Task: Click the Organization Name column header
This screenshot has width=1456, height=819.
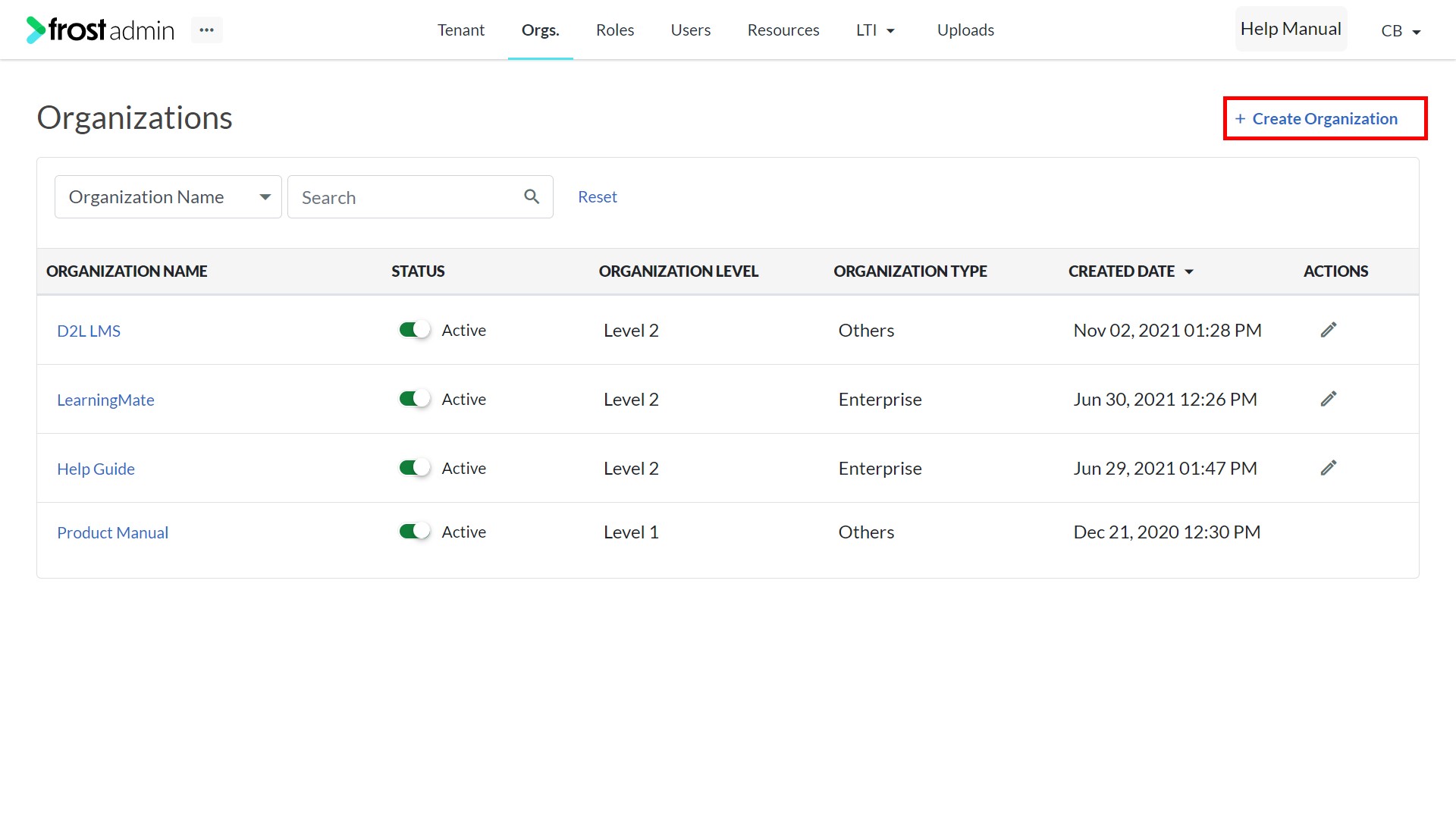Action: pyautogui.click(x=127, y=271)
